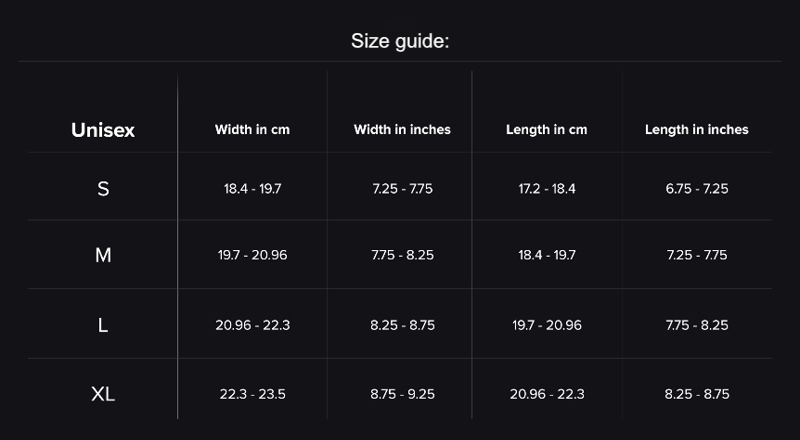800x440 pixels.
Task: Click the 20.96 - 22.3 length cell for XL
Action: coord(546,394)
